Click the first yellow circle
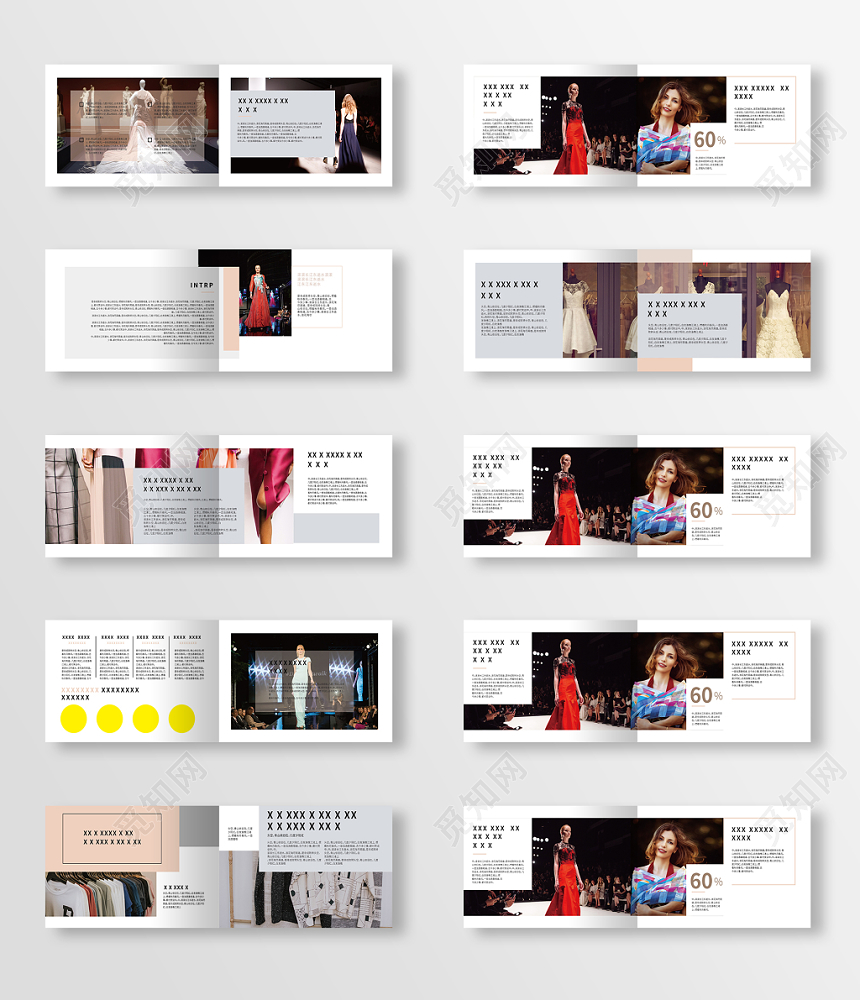Image resolution: width=860 pixels, height=1000 pixels. point(75,718)
